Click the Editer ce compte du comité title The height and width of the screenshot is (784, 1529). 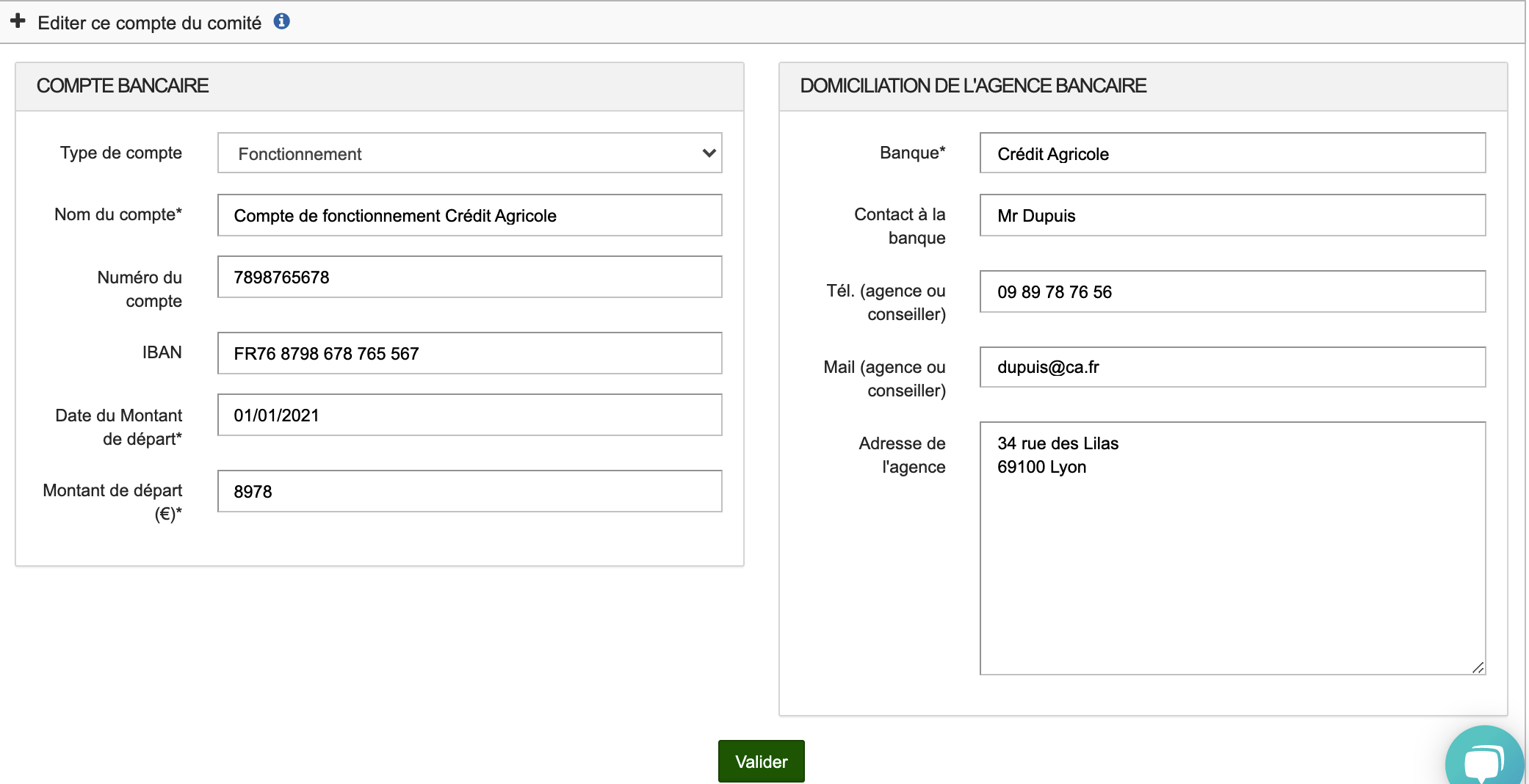click(x=149, y=23)
